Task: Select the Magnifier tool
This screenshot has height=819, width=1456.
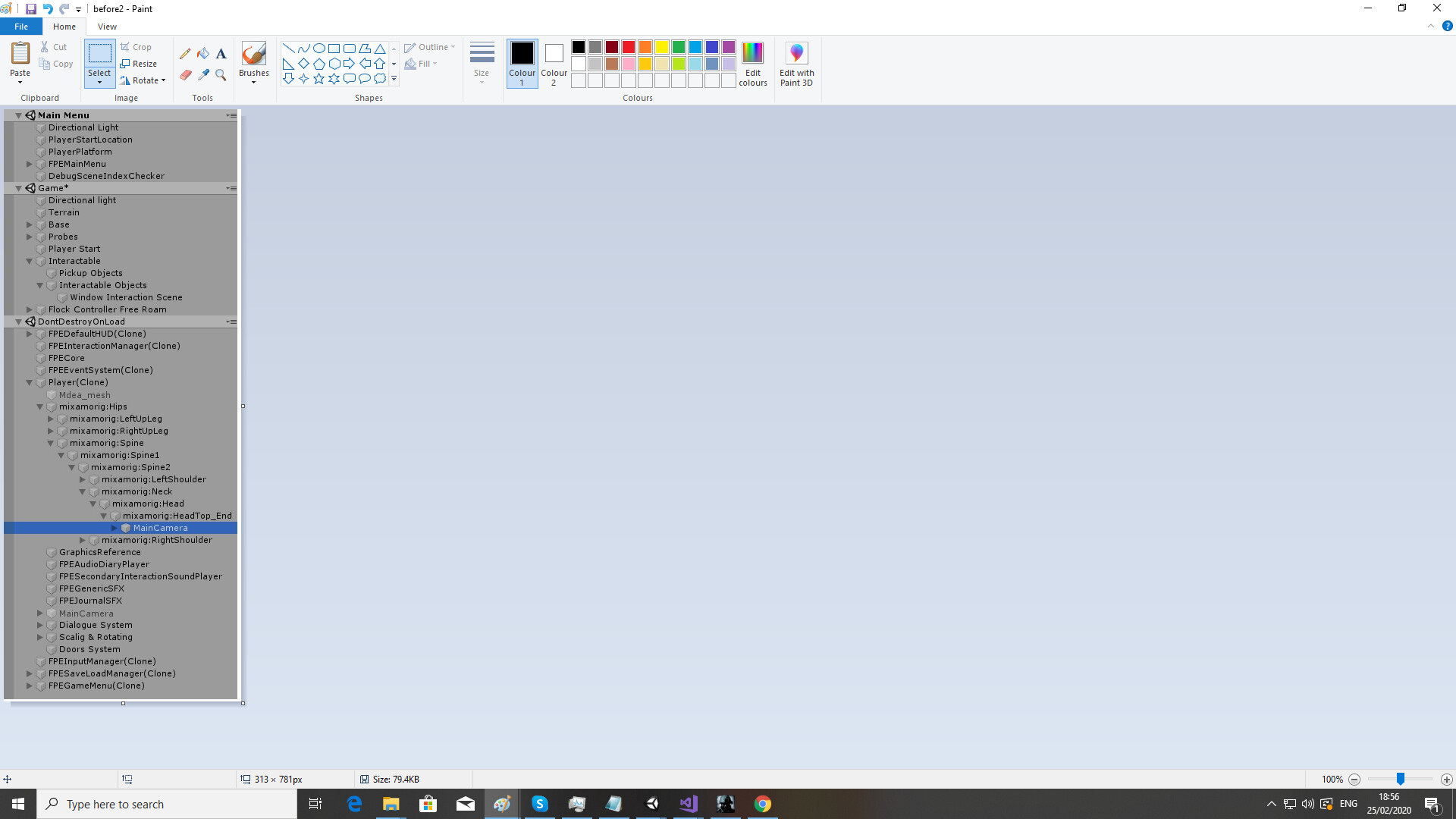Action: pyautogui.click(x=221, y=74)
